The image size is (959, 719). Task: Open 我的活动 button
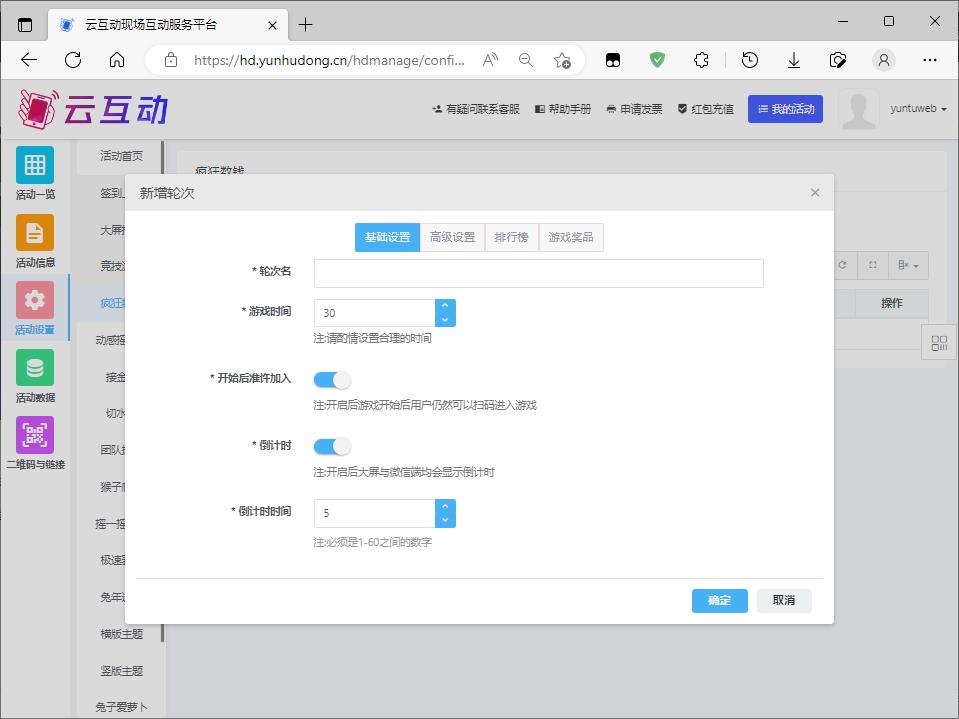(x=785, y=109)
